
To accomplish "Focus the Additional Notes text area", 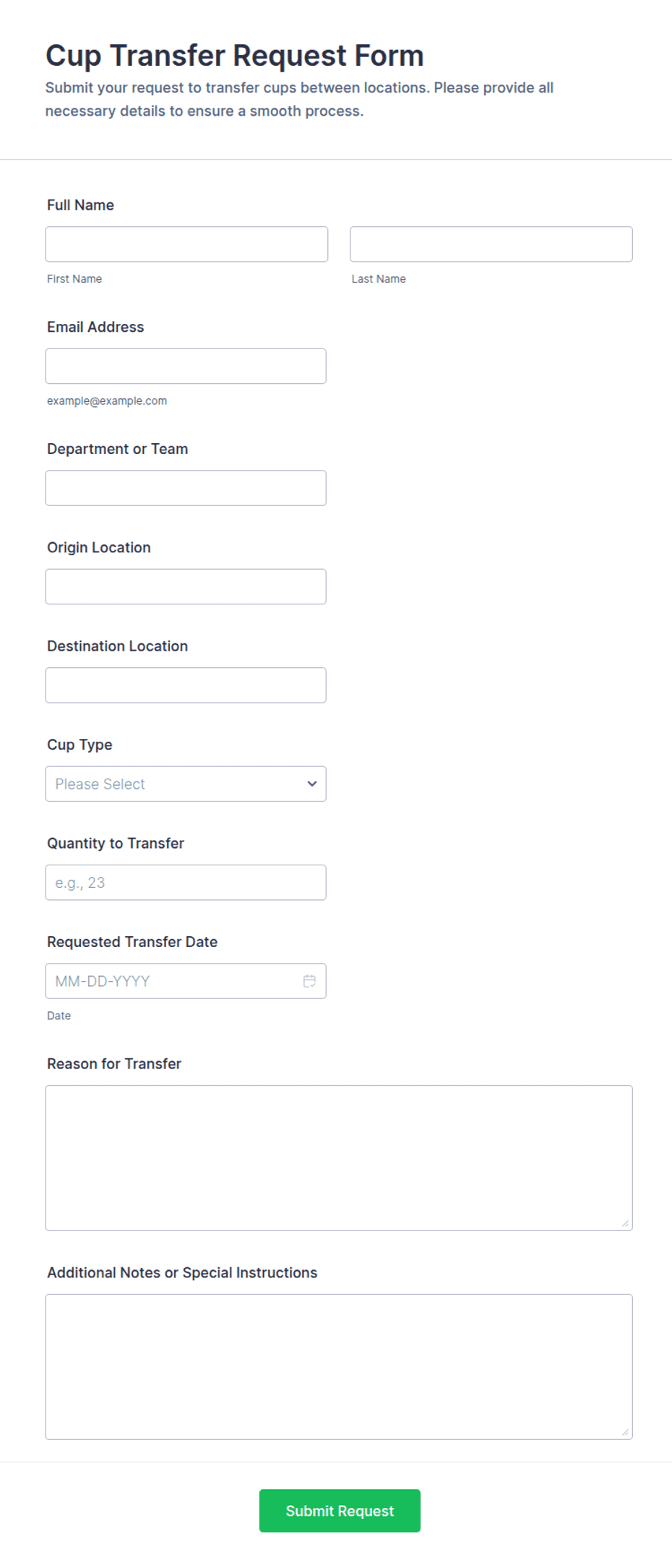I will [x=339, y=1367].
